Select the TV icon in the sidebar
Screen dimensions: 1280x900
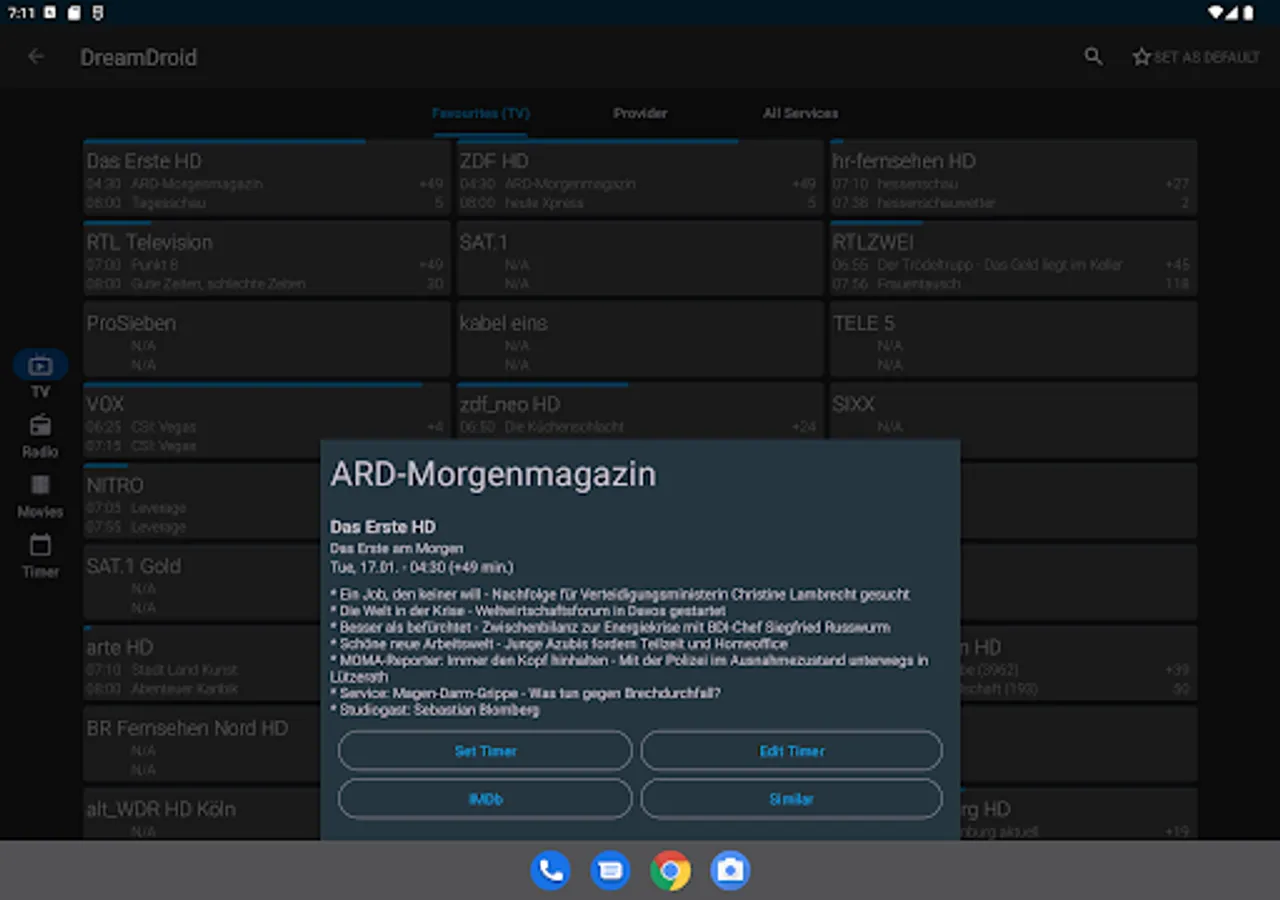[x=40, y=365]
